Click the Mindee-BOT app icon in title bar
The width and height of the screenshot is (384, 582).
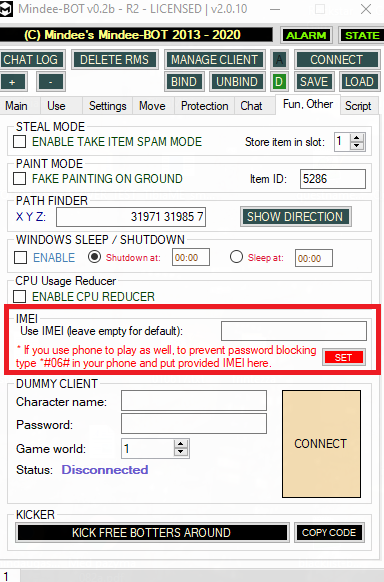[x=6, y=9]
